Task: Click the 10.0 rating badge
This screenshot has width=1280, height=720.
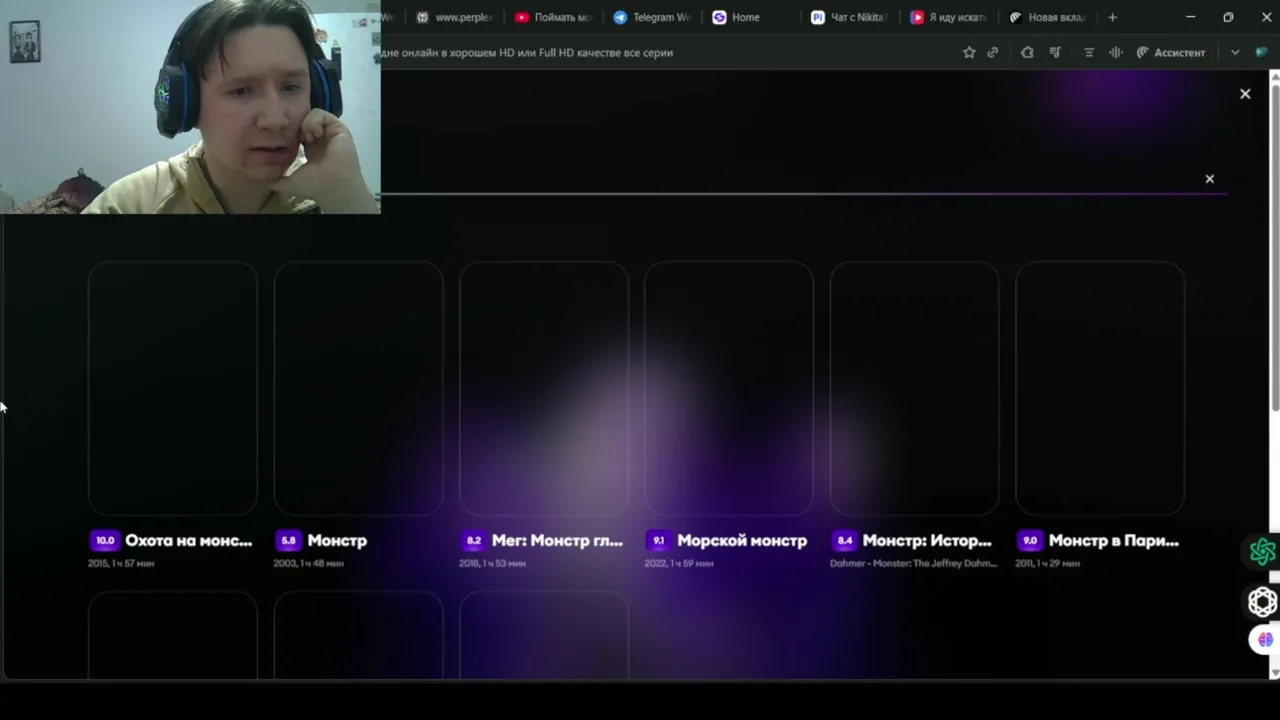Action: (x=104, y=540)
